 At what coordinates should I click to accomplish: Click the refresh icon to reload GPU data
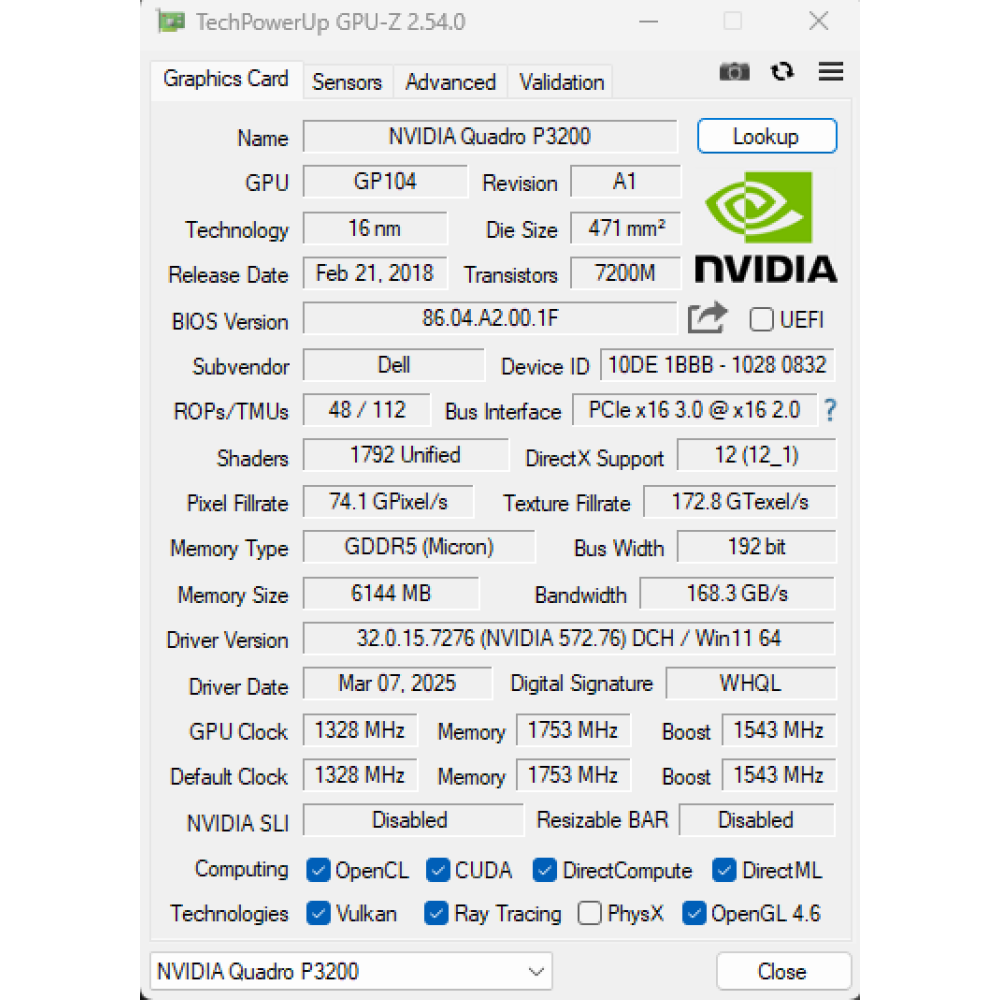pos(782,72)
